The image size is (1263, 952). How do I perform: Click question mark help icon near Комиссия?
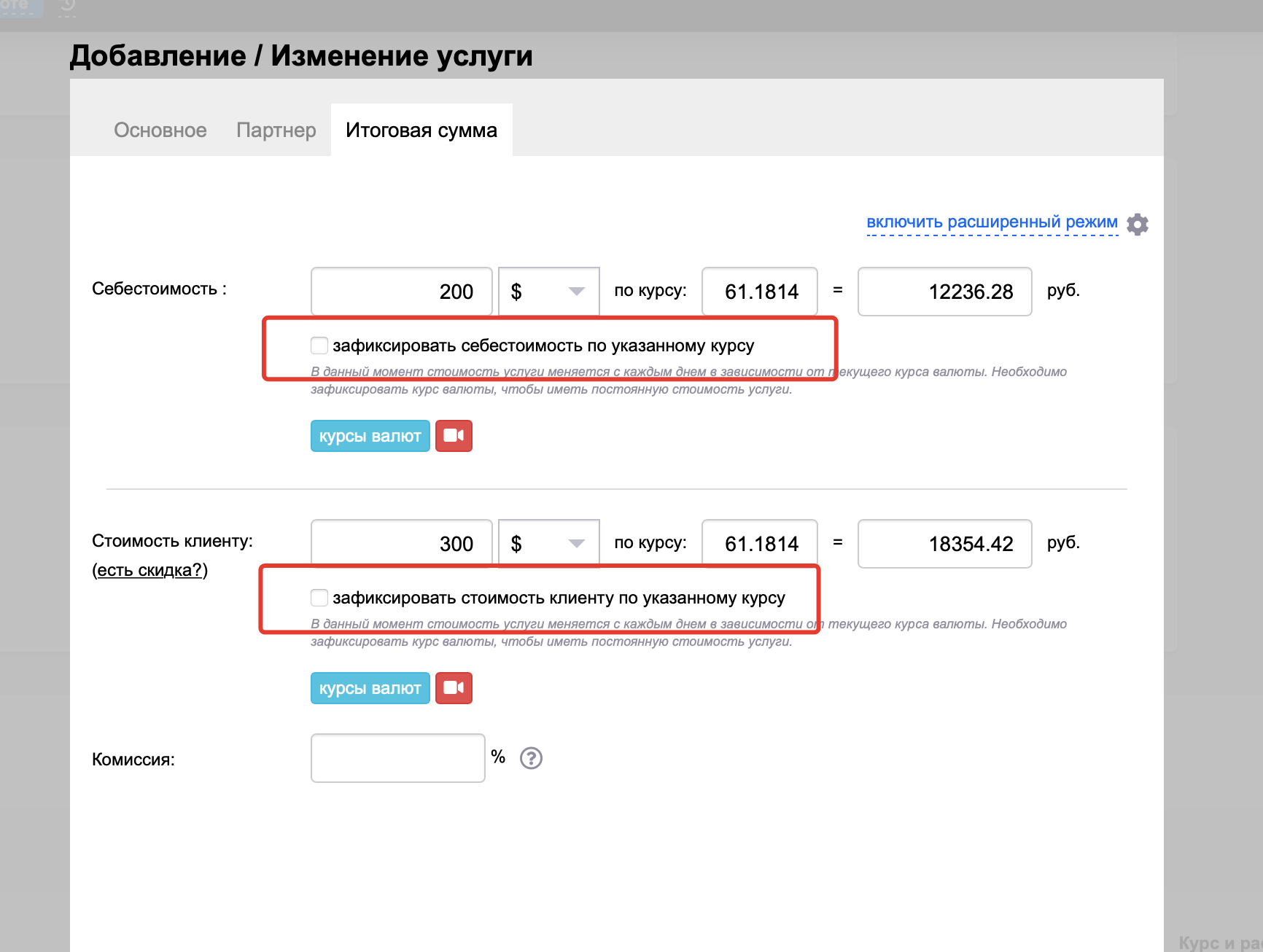[531, 758]
